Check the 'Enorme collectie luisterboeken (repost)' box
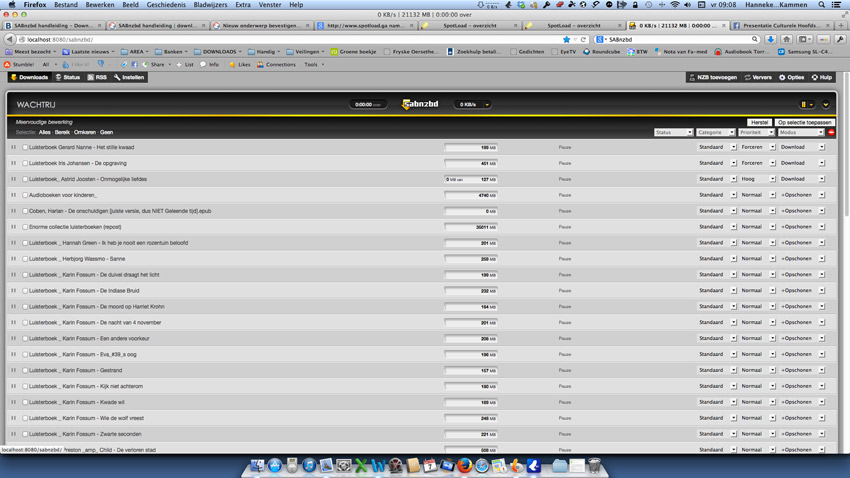This screenshot has height=478, width=850. coord(25,227)
